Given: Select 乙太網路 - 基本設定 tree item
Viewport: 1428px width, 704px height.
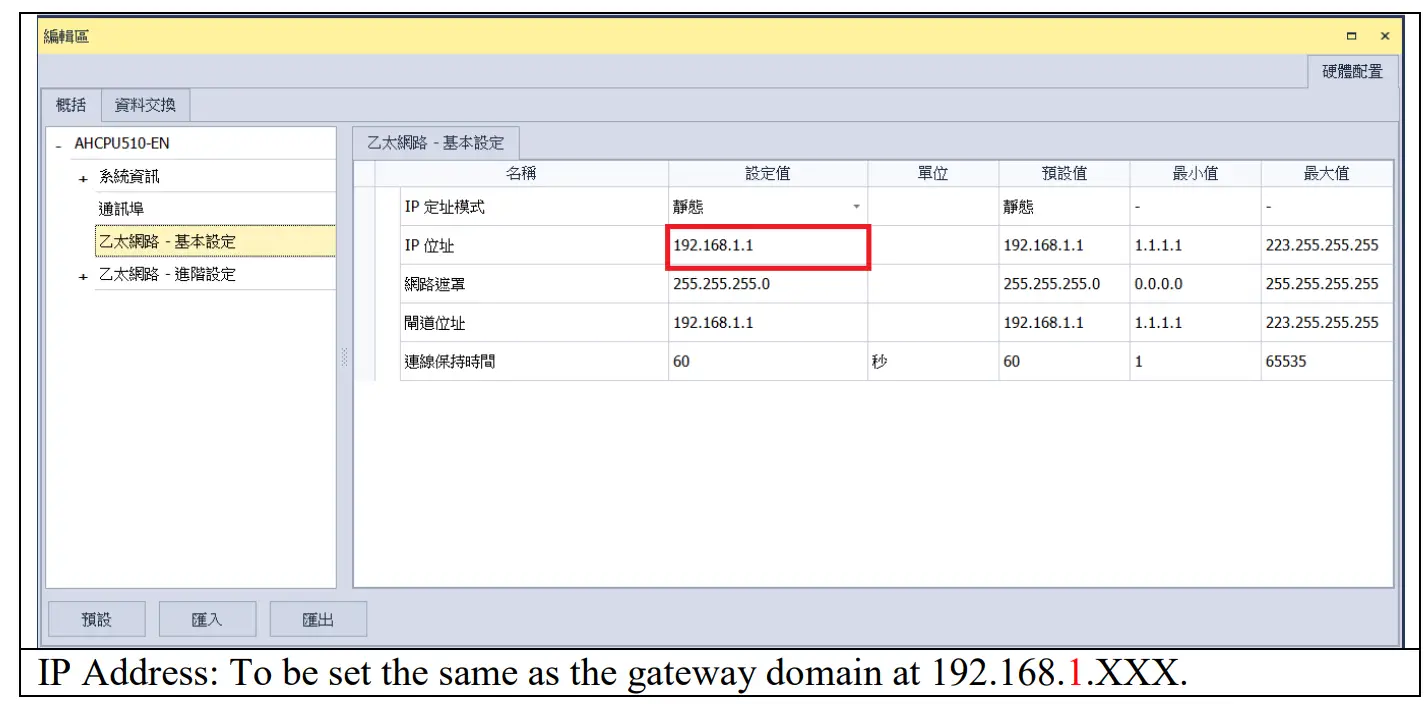Looking at the screenshot, I should pyautogui.click(x=215, y=241).
